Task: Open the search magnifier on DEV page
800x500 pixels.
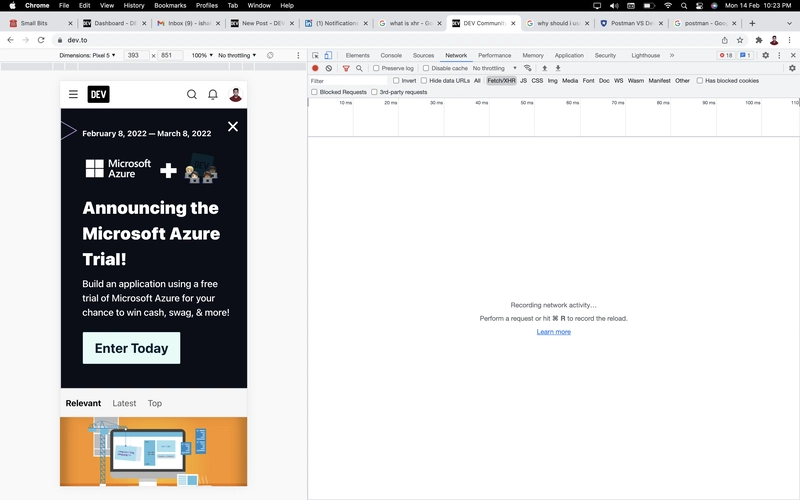Action: 192,94
